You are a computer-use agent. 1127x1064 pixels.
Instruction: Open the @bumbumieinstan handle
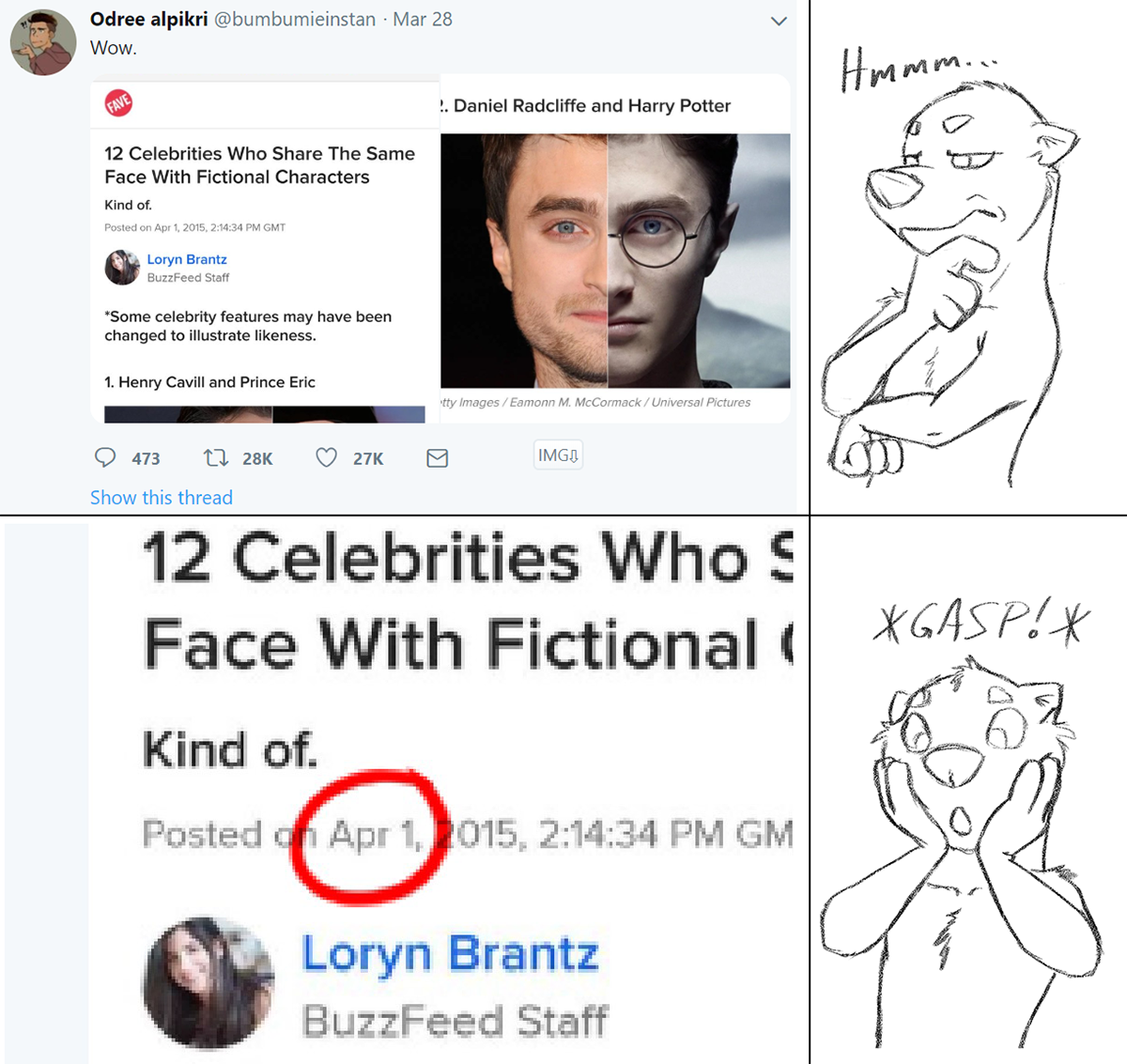(x=295, y=19)
